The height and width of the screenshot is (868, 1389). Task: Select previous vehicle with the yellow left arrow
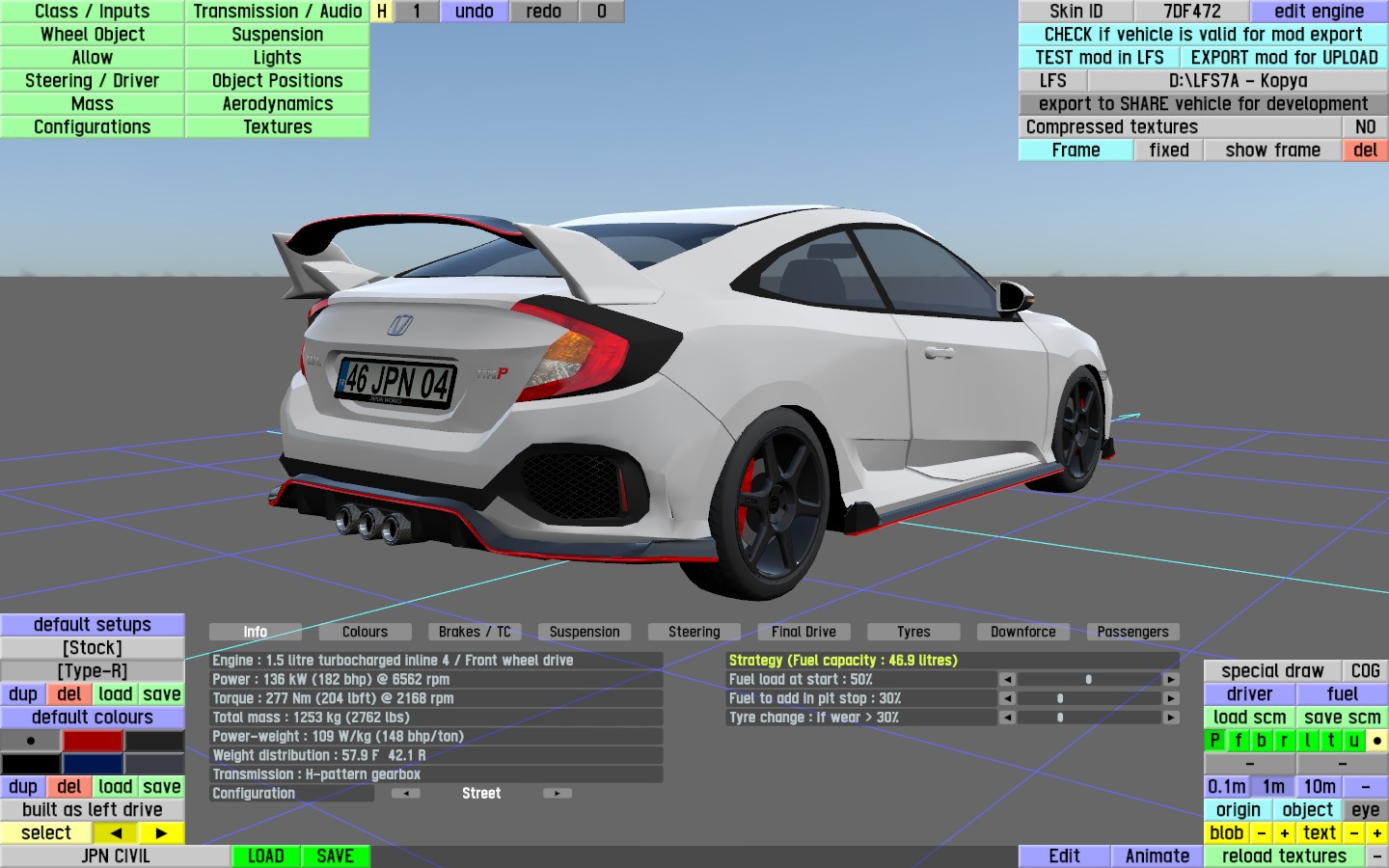pyautogui.click(x=116, y=833)
